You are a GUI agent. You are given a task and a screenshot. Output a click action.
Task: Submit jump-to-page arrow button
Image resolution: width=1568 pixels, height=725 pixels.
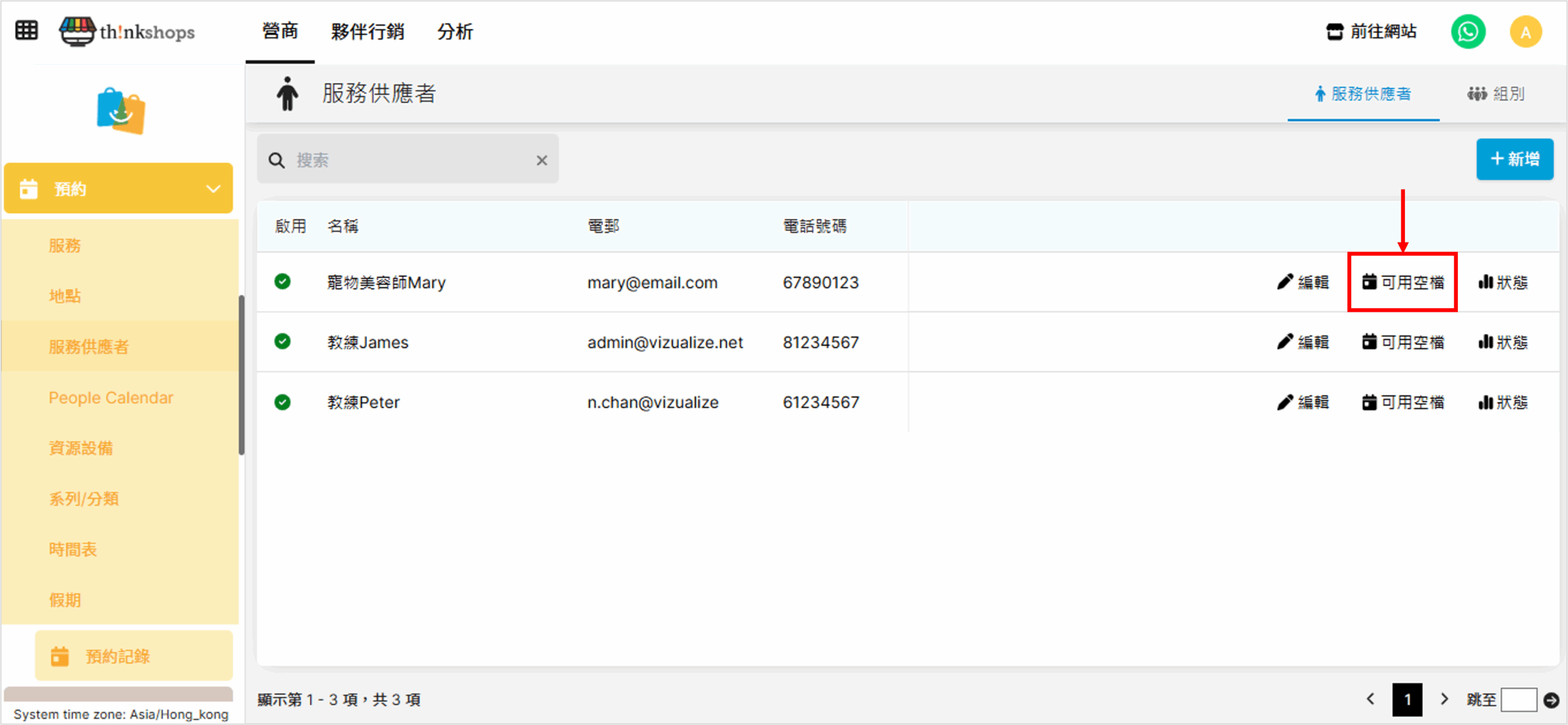(1551, 700)
